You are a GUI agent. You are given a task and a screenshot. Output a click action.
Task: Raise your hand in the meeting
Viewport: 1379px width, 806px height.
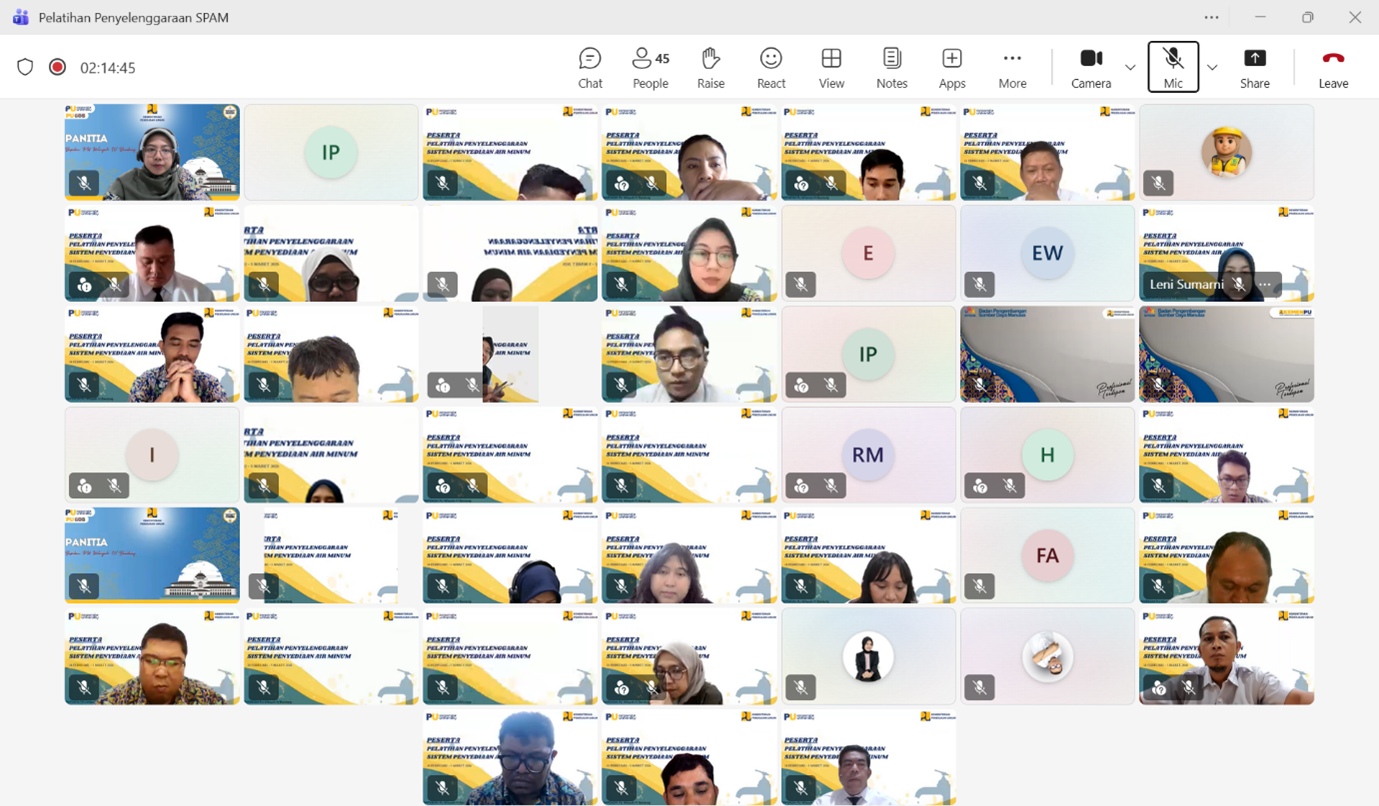[x=710, y=67]
